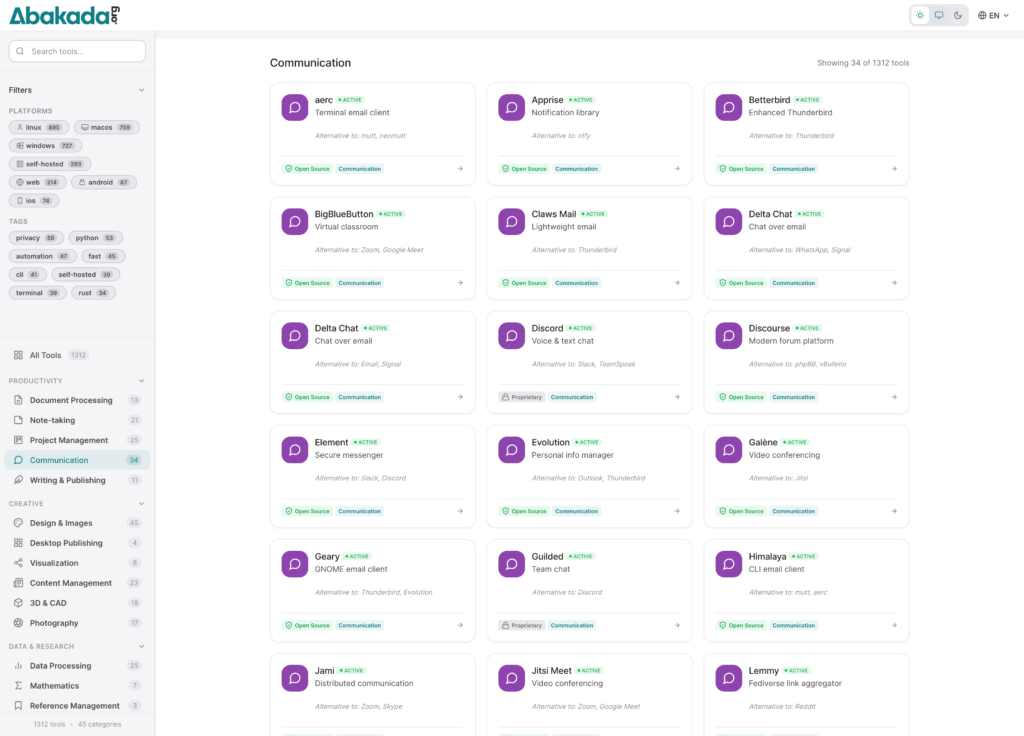Switch to light theme mode
Image resolution: width=1024 pixels, height=736 pixels.
pyautogui.click(x=920, y=15)
